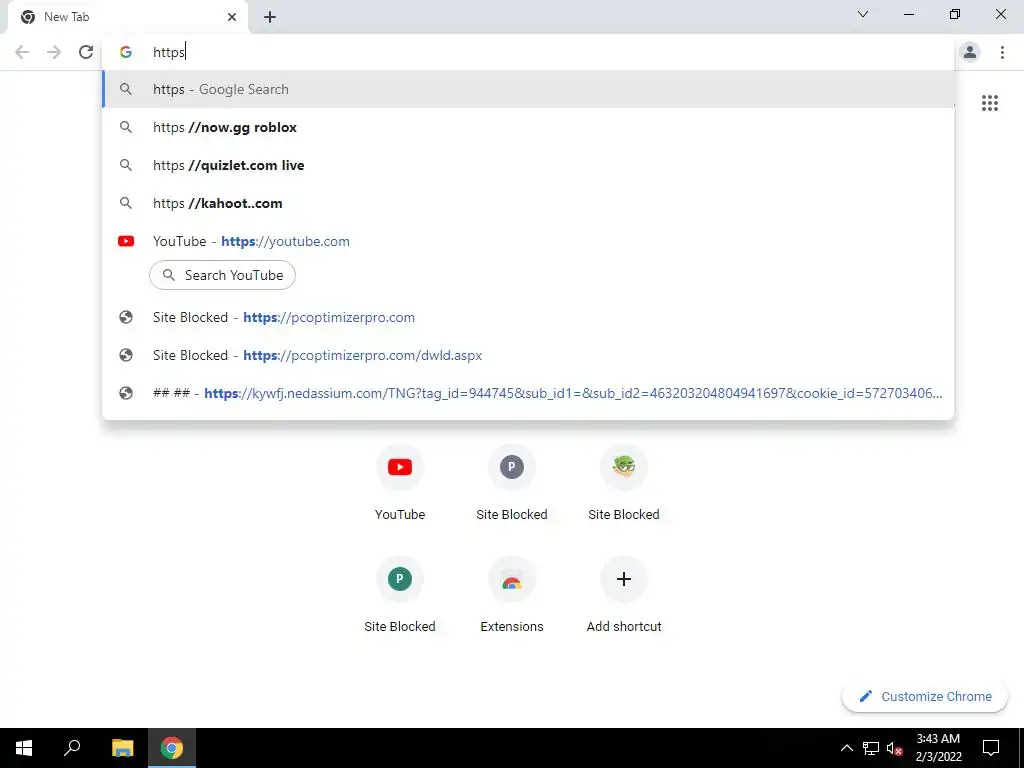Reload the page with refresh icon

(86, 52)
